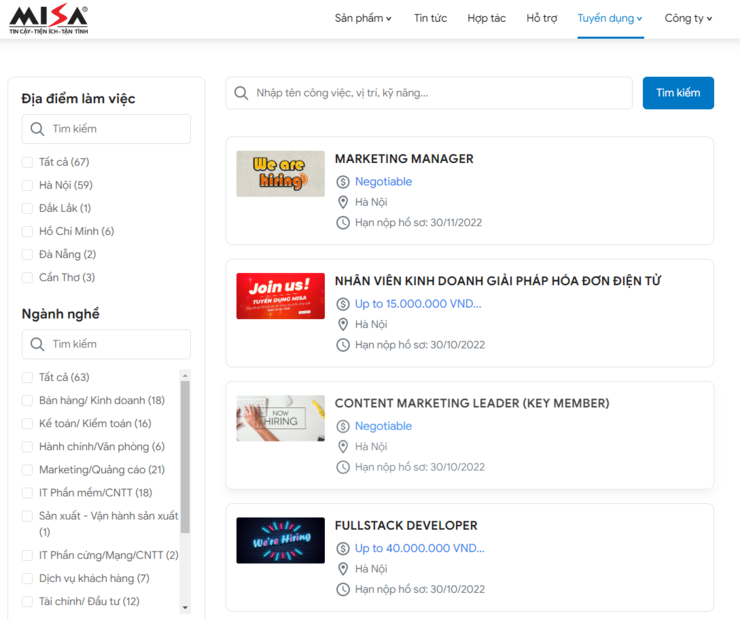Viewport: 740px width, 620px height.
Task: Expand the Công ty dropdown menu
Action: (688, 18)
